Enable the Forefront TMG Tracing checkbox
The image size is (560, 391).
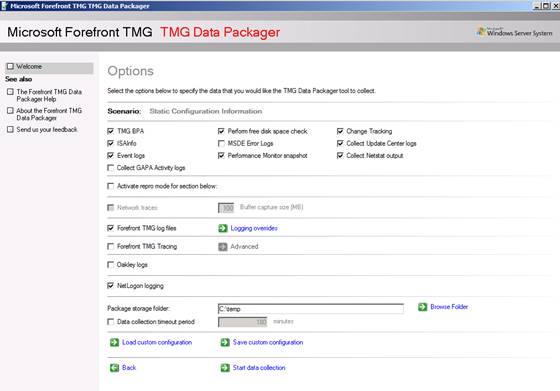coord(111,246)
